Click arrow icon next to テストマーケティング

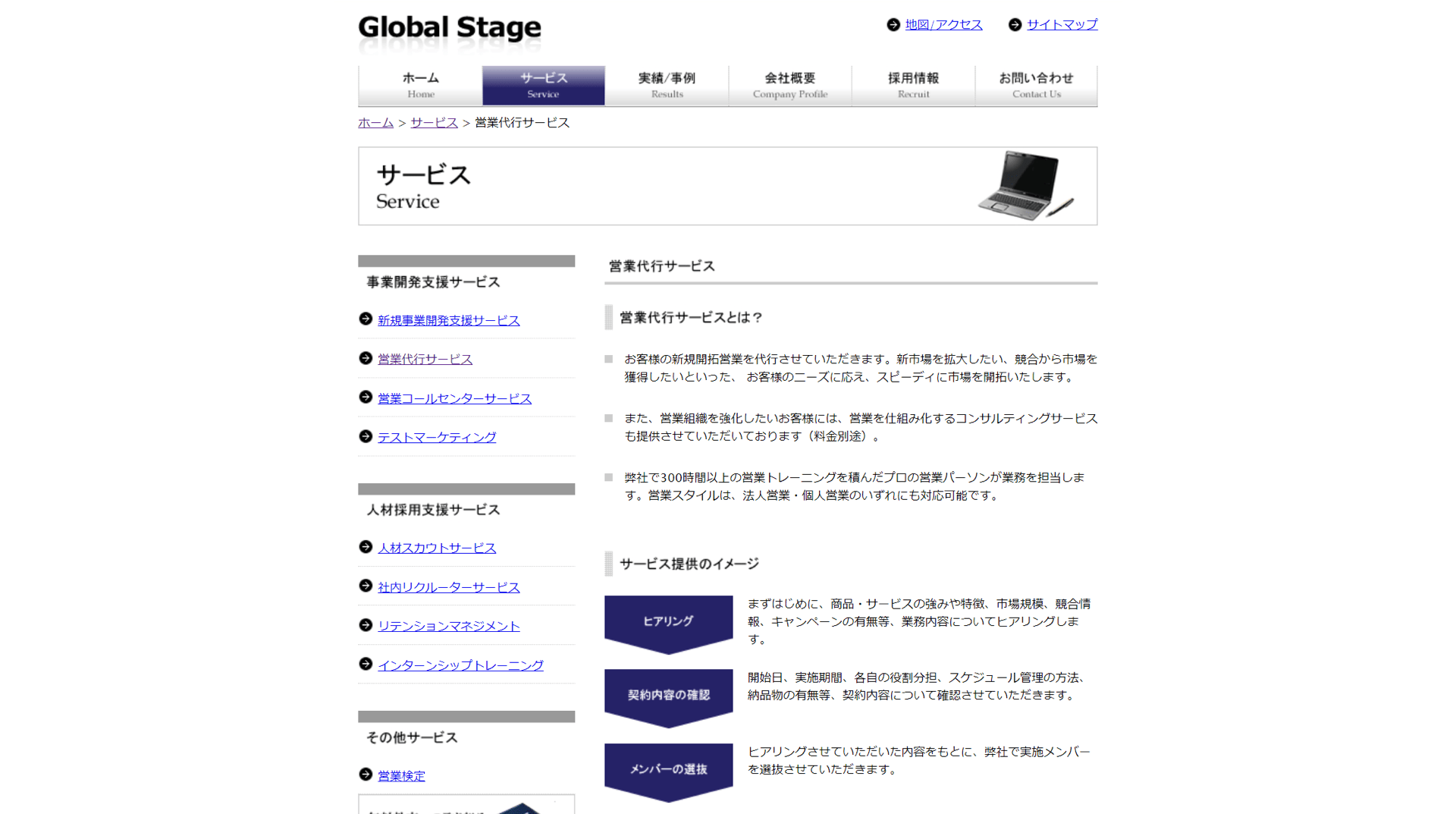(366, 436)
